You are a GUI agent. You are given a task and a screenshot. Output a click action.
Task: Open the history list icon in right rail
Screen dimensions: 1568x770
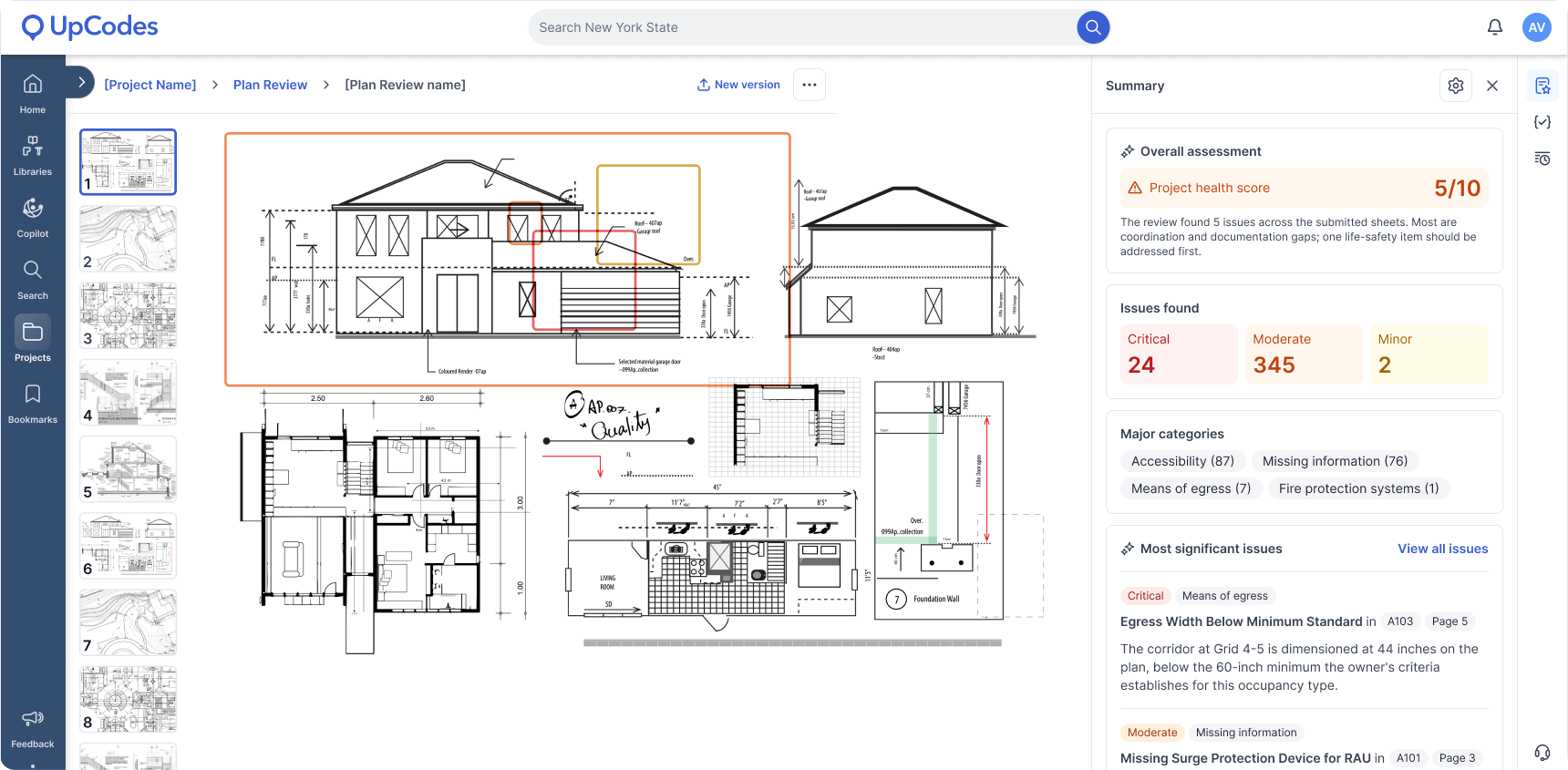pos(1542,159)
